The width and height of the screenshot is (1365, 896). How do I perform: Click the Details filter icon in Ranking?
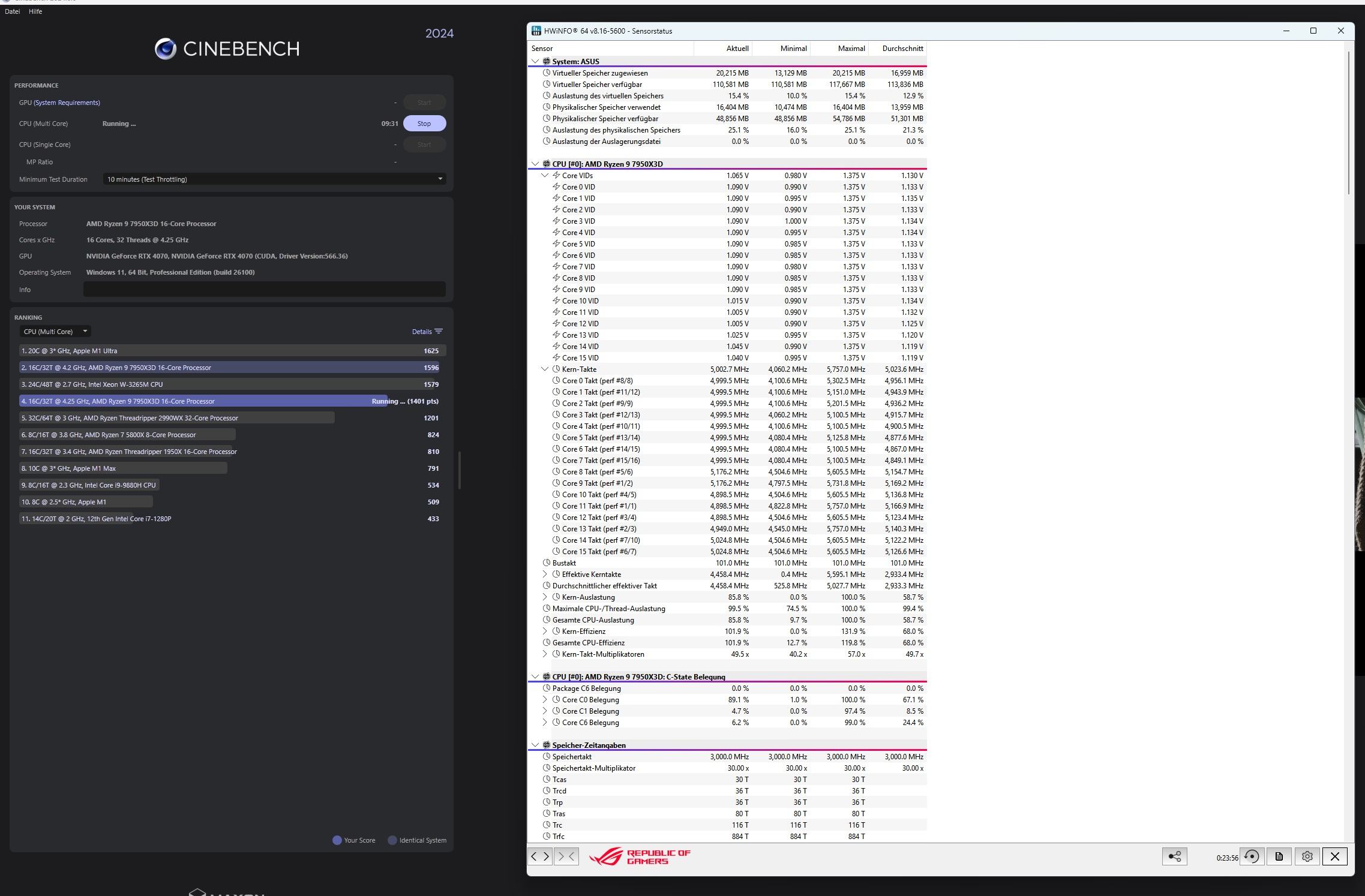(x=439, y=332)
